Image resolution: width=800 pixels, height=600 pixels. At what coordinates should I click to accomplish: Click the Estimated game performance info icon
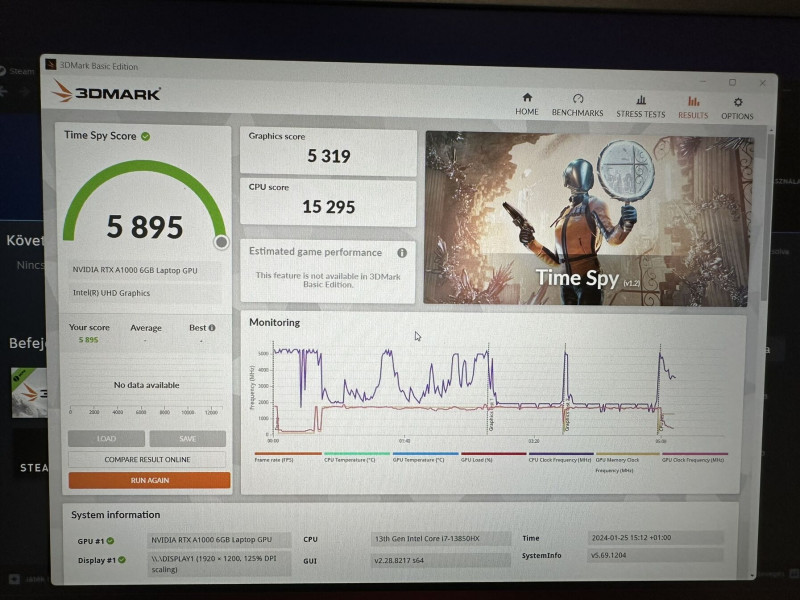pyautogui.click(x=402, y=253)
